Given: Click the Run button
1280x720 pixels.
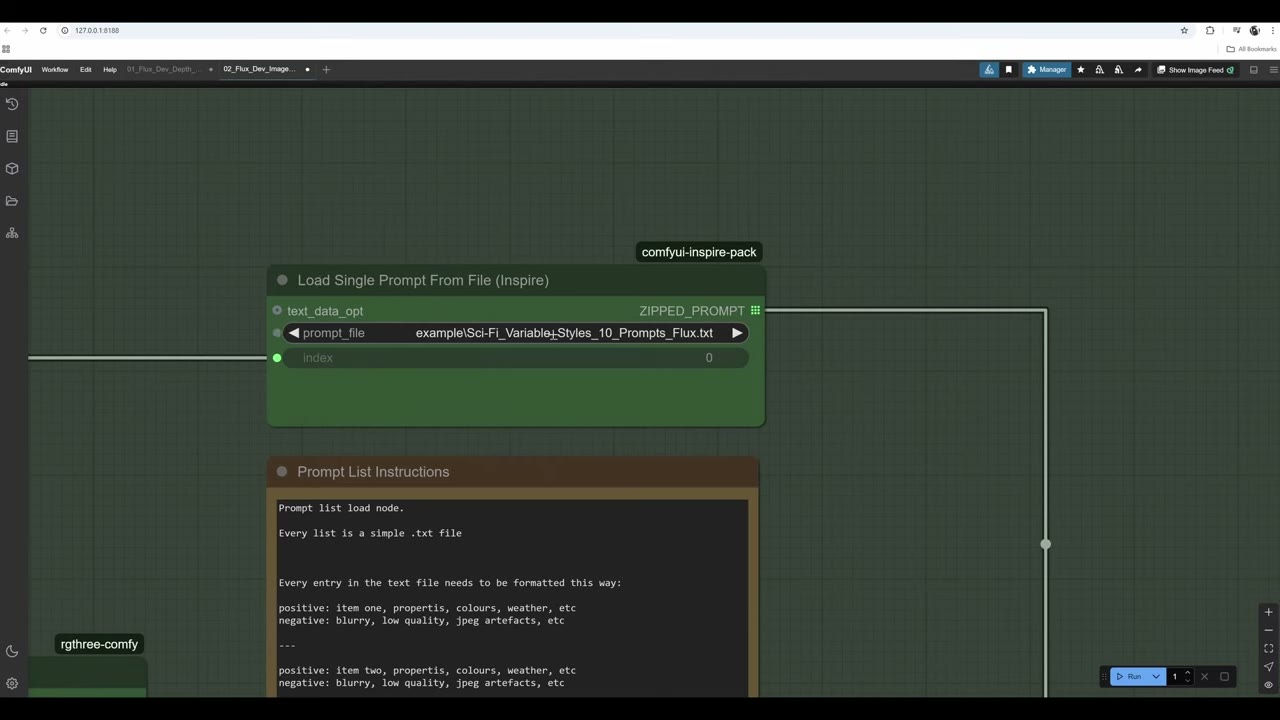Looking at the screenshot, I should [1129, 677].
